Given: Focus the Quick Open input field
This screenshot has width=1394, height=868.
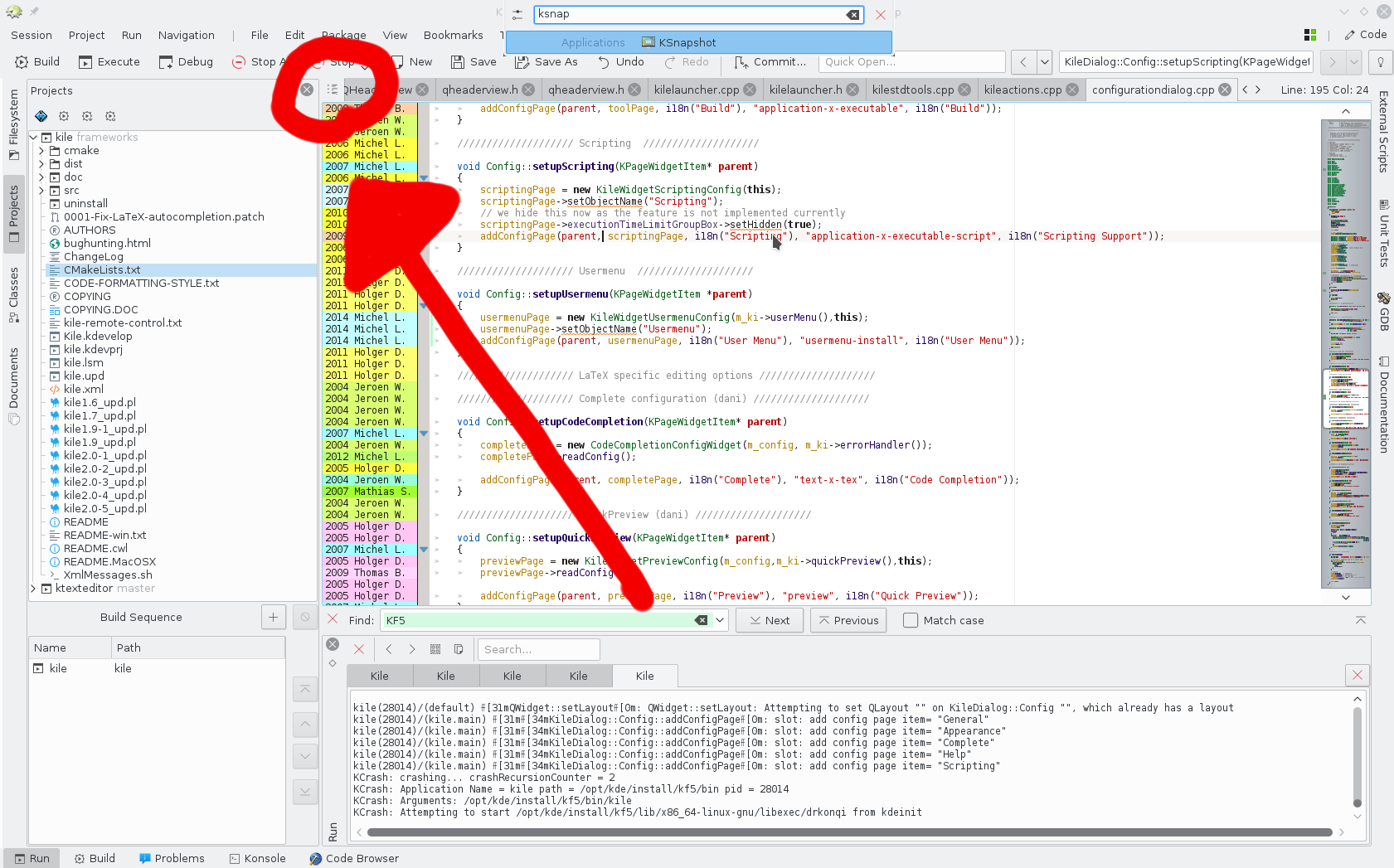Looking at the screenshot, I should click(911, 61).
